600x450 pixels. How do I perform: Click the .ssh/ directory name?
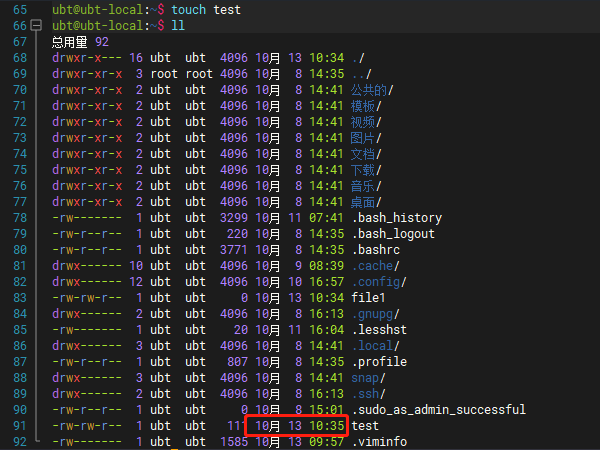(368, 394)
